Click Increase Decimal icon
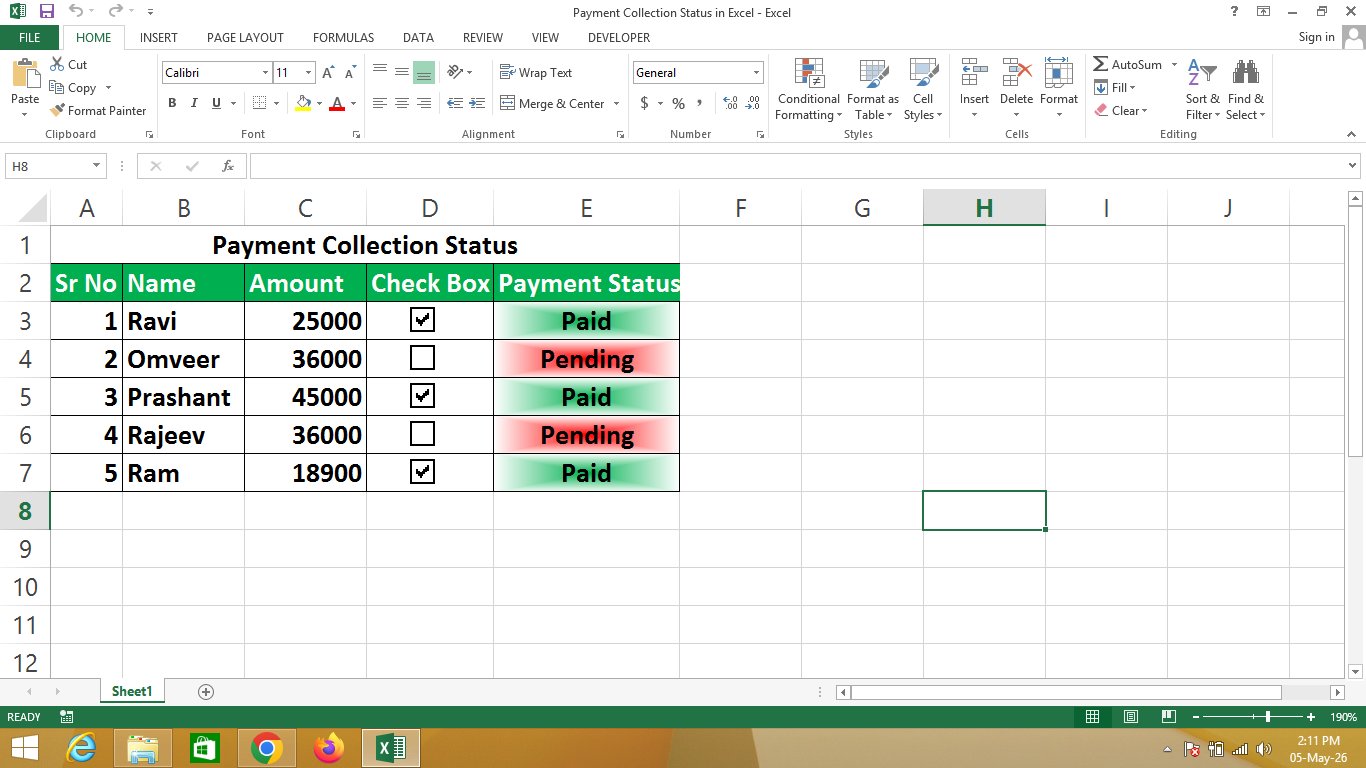This screenshot has width=1366, height=768. (x=729, y=103)
